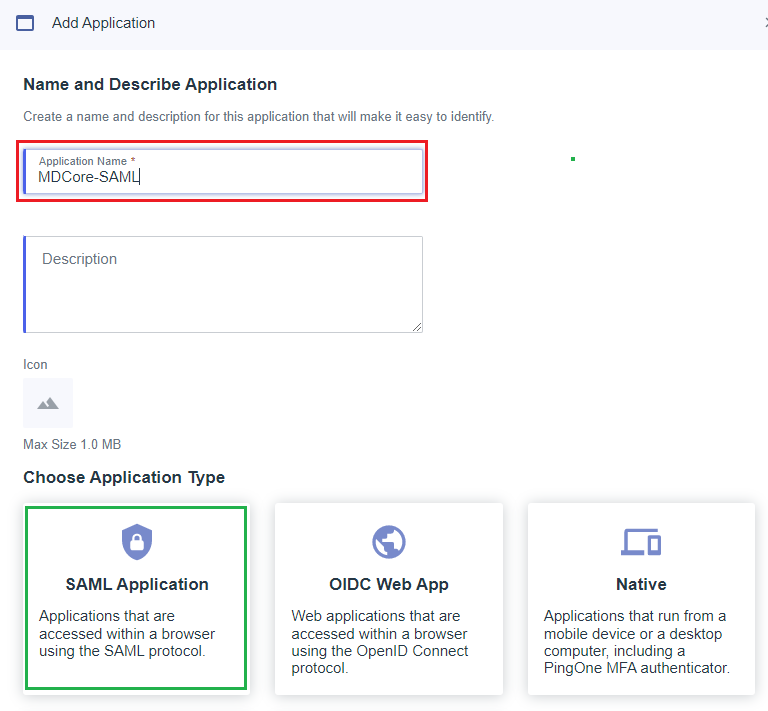This screenshot has width=768, height=711.
Task: Close the Add Application dialog
Action: [x=766, y=23]
